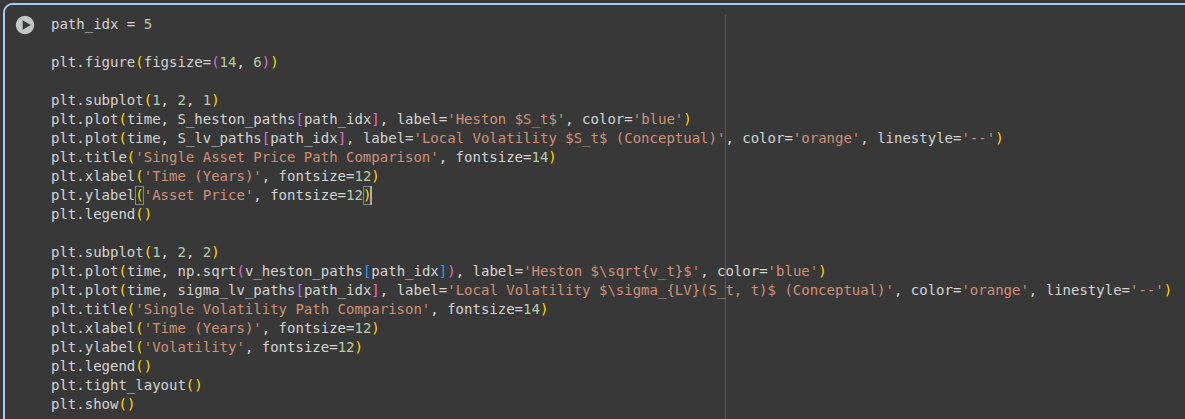The image size is (1185, 419).
Task: Place cursor in first plt.subplot(1, 2, 1) line
Action: click(x=135, y=100)
